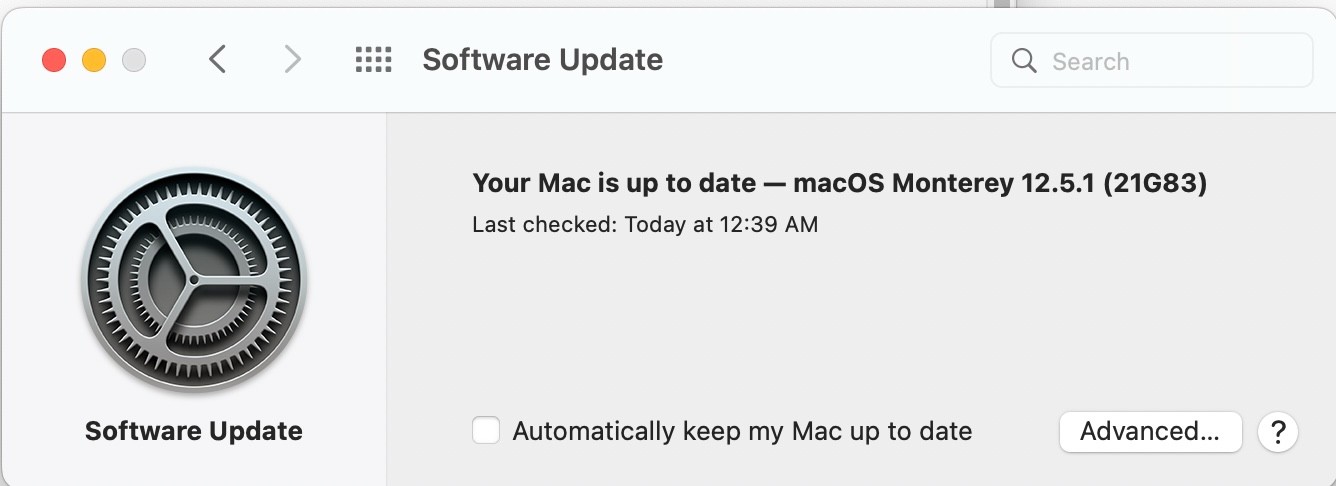Click the Software Update window title
Screen dimensions: 1336x486
click(542, 60)
